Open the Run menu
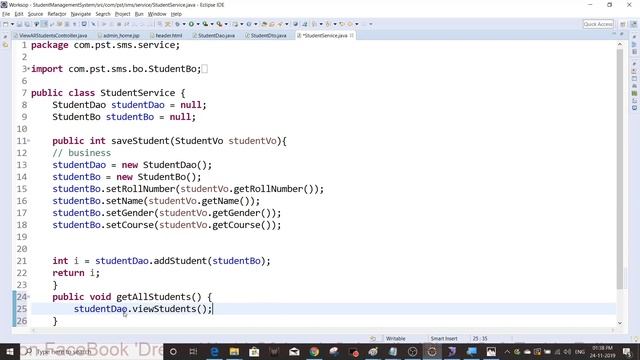Image resolution: width=640 pixels, height=360 pixels. [x=139, y=14]
